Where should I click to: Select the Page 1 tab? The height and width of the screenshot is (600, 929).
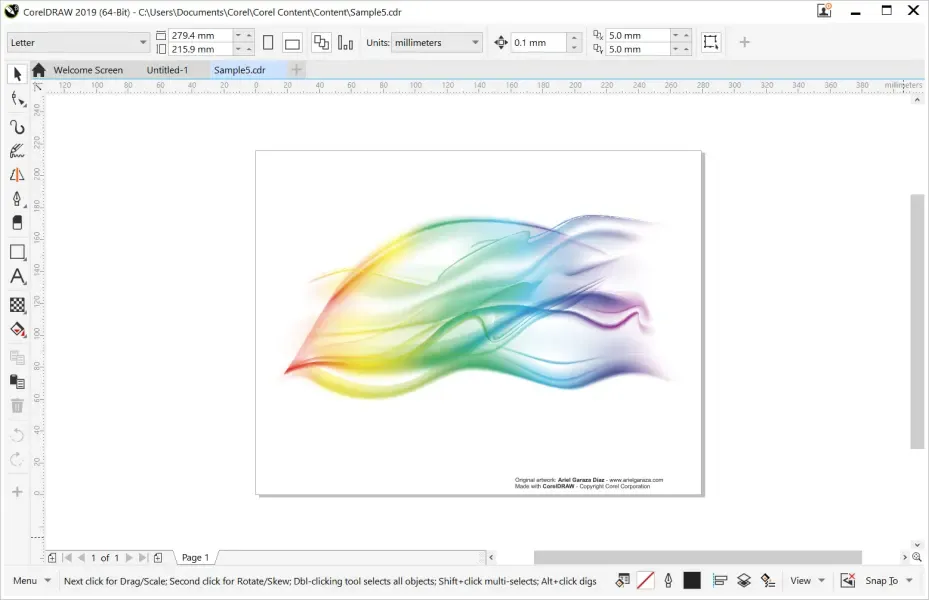(196, 557)
